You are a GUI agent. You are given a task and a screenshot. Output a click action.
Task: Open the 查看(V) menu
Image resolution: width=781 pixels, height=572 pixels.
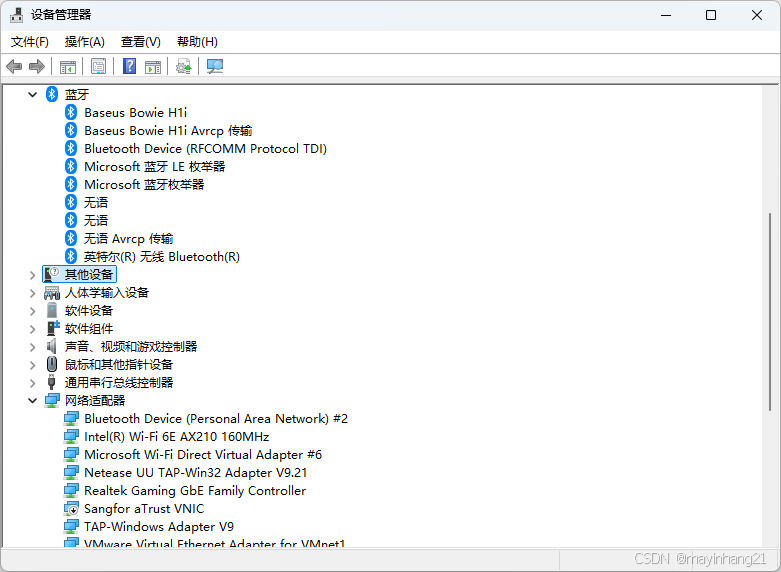tap(141, 42)
